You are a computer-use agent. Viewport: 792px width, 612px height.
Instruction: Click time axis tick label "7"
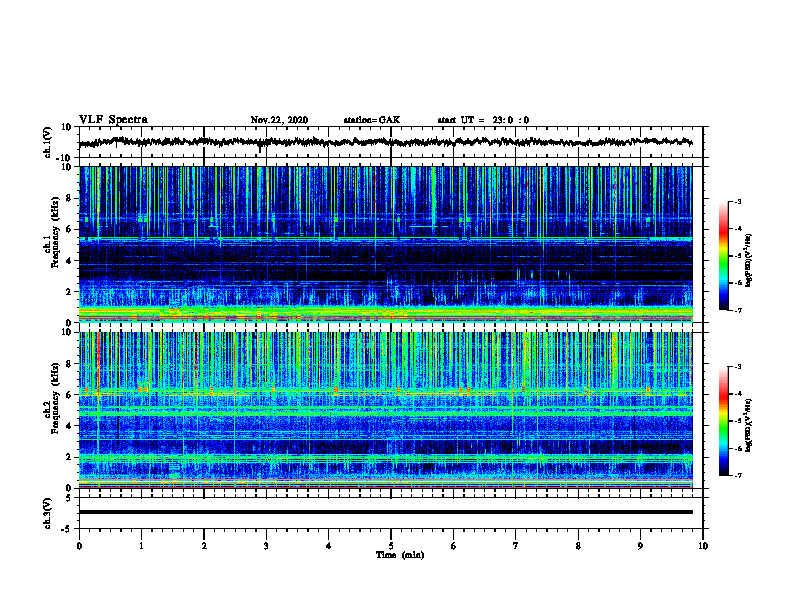point(516,546)
